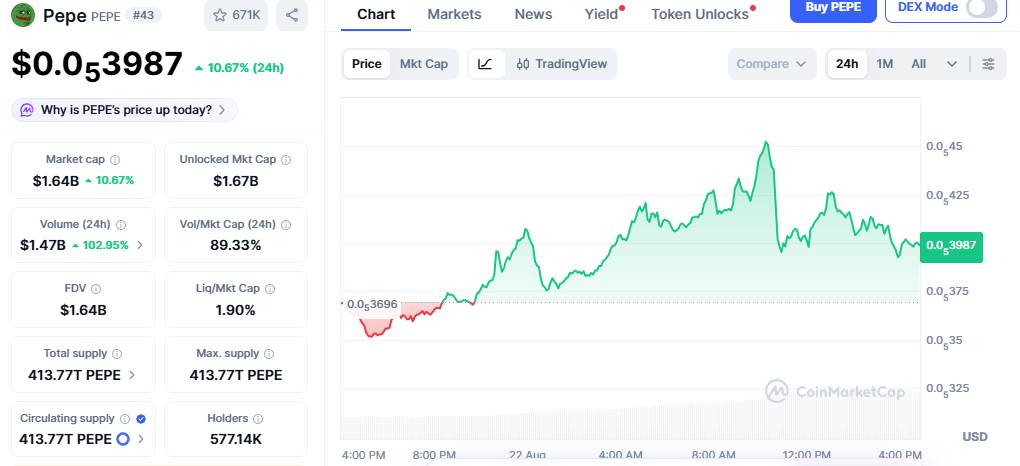Click the chart peak near 0.0₅45
The width and height of the screenshot is (1020, 466).
767,142
